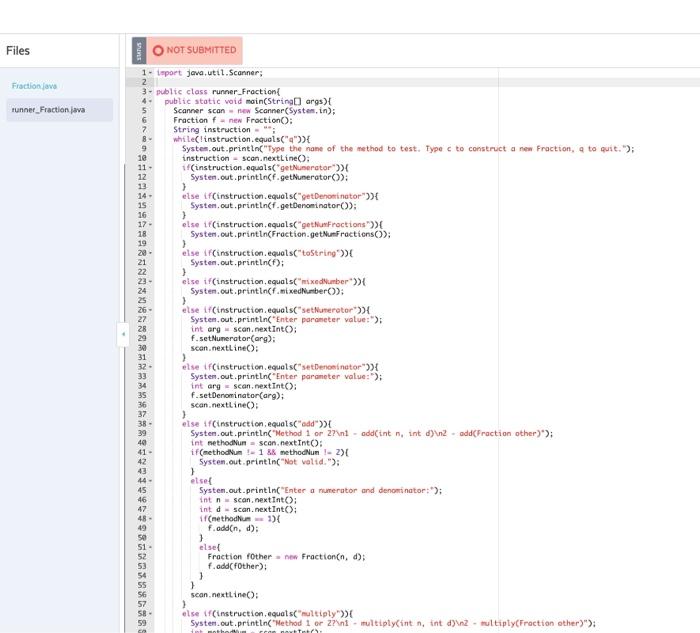The width and height of the screenshot is (700, 633).
Task: Click 'Scanner scan = new Scanner(System.in);' line
Action: tap(254, 111)
